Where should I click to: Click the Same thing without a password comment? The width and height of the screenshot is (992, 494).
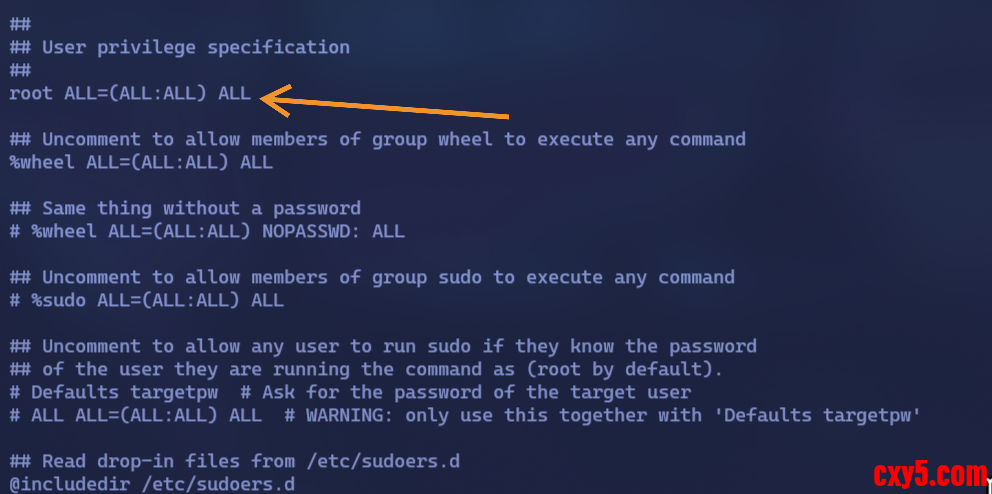pos(185,208)
